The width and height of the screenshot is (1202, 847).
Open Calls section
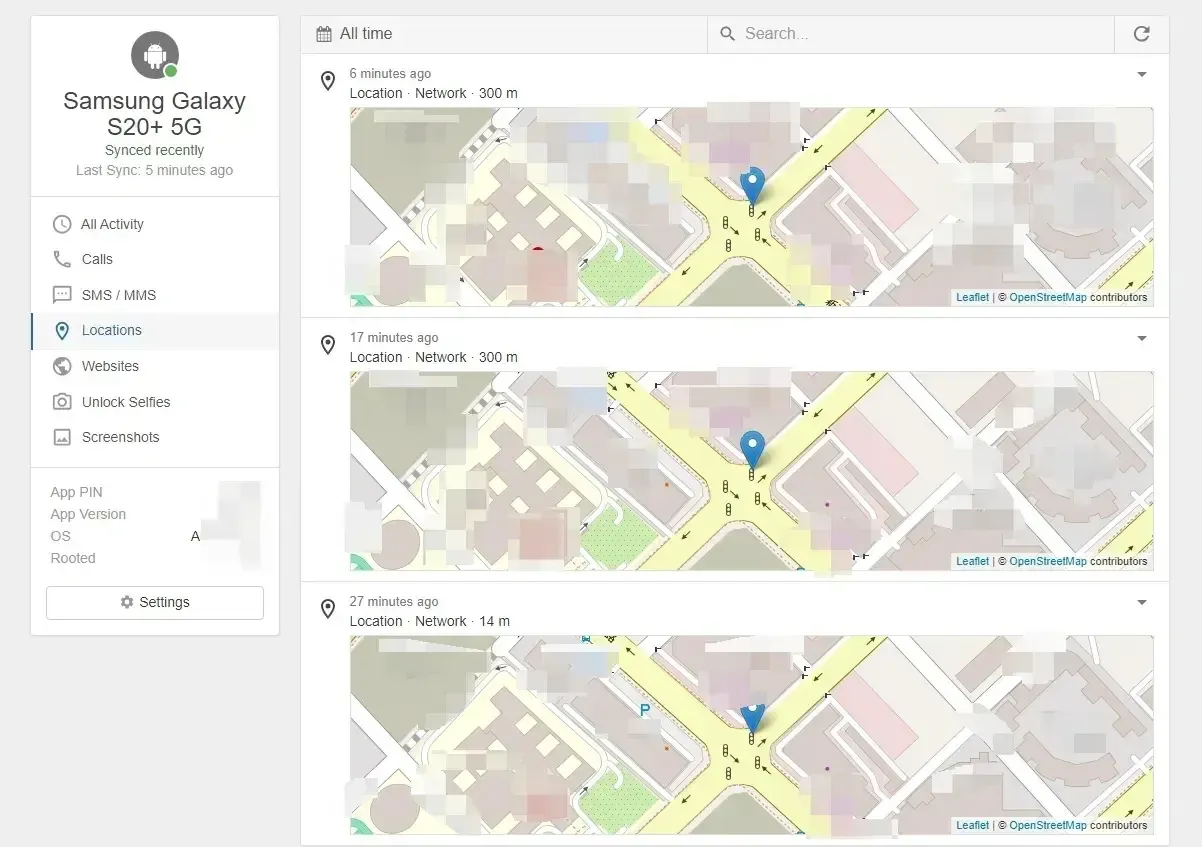point(155,259)
